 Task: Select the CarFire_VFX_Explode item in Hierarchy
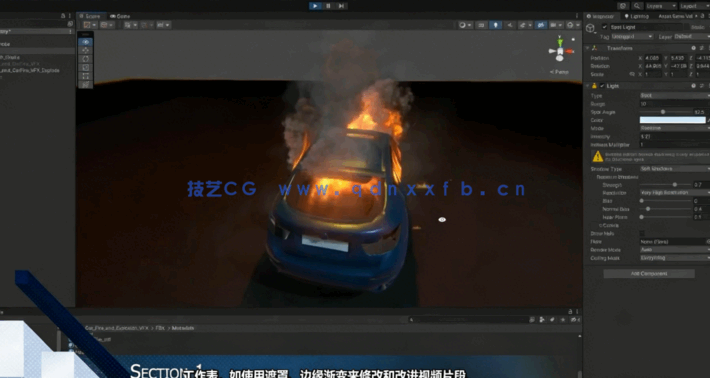pos(30,71)
